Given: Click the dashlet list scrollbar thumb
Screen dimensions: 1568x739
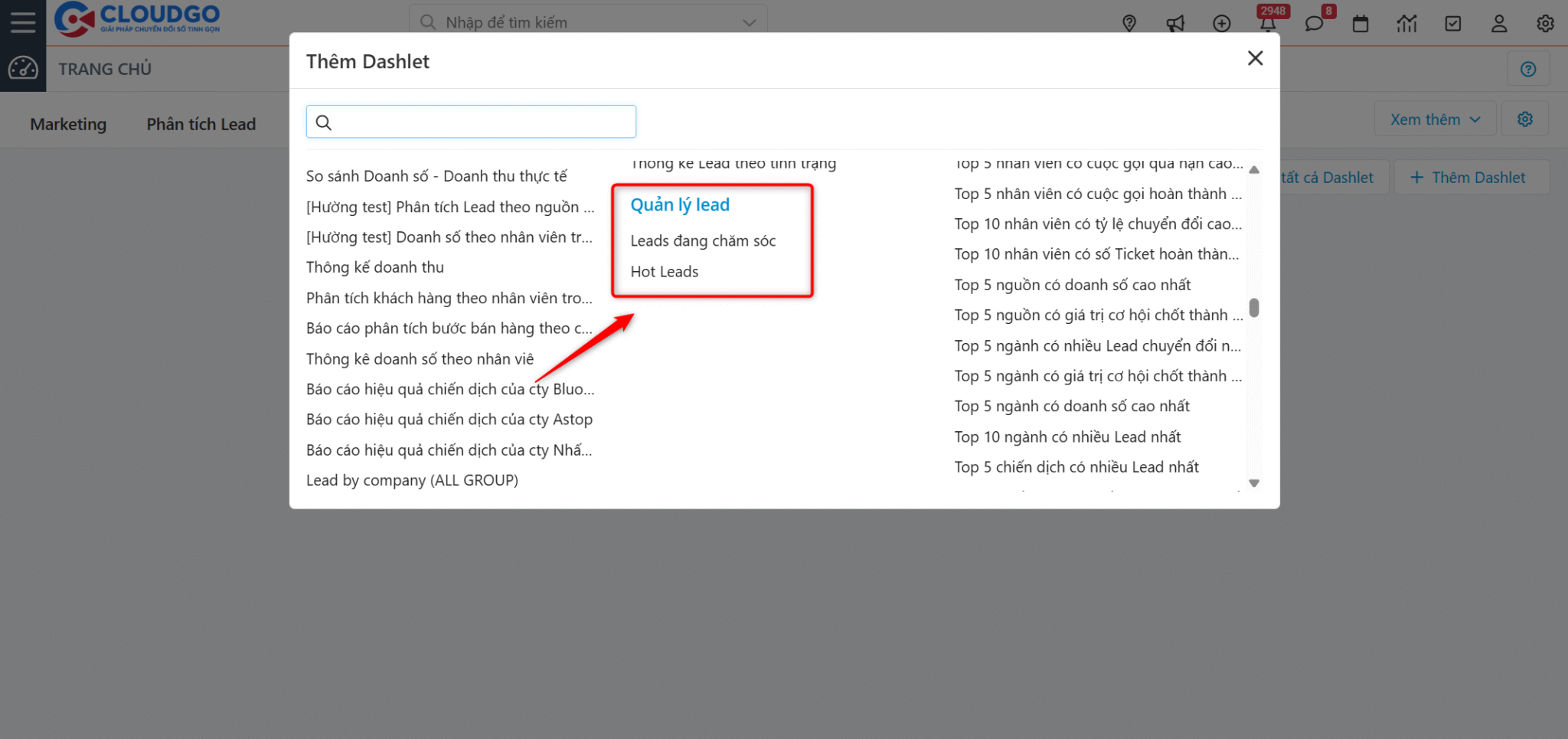Looking at the screenshot, I should click(1254, 307).
